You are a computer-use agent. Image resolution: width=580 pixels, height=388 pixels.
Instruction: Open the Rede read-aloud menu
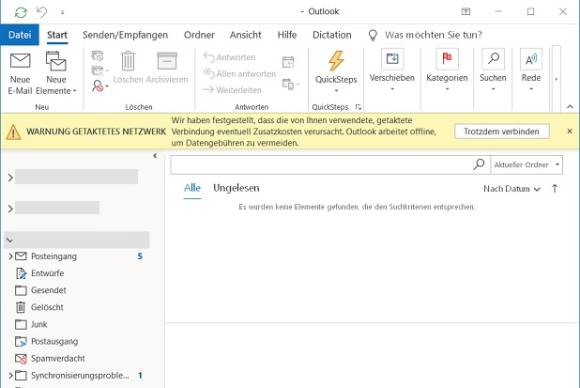coord(531,70)
